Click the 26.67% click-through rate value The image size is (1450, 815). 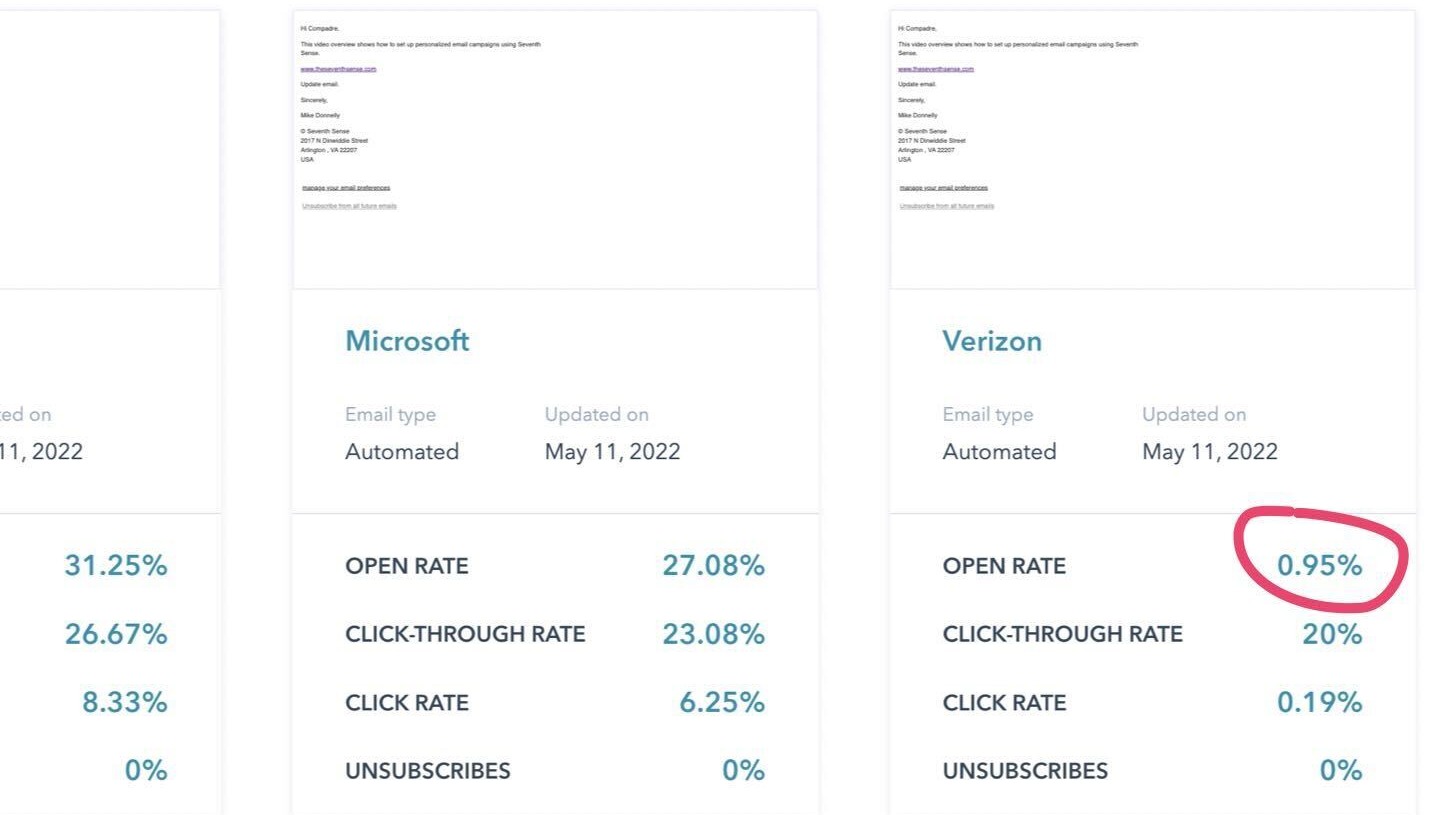(x=116, y=634)
